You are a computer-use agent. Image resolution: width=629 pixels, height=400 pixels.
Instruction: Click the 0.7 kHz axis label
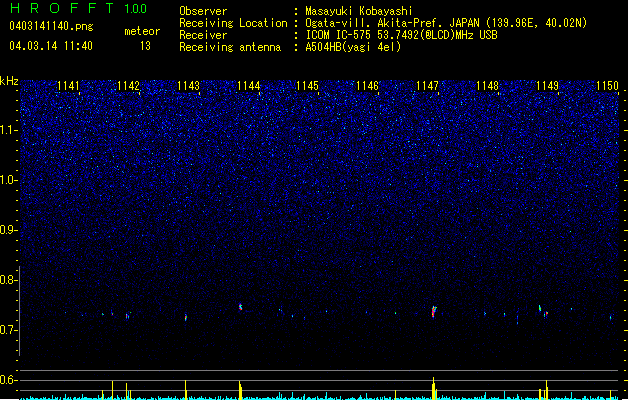pos(9,330)
